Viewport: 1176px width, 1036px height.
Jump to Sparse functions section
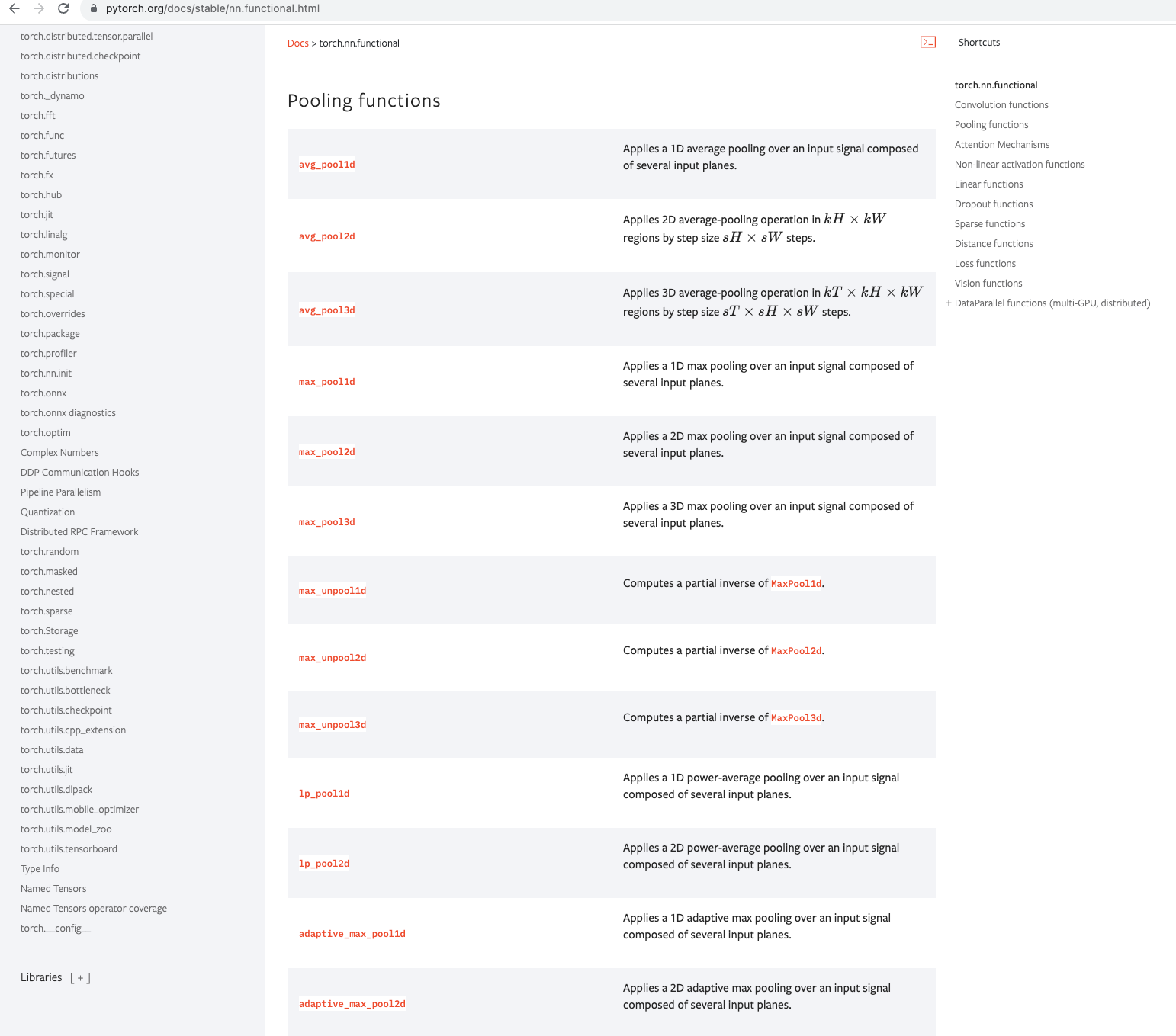tap(990, 224)
